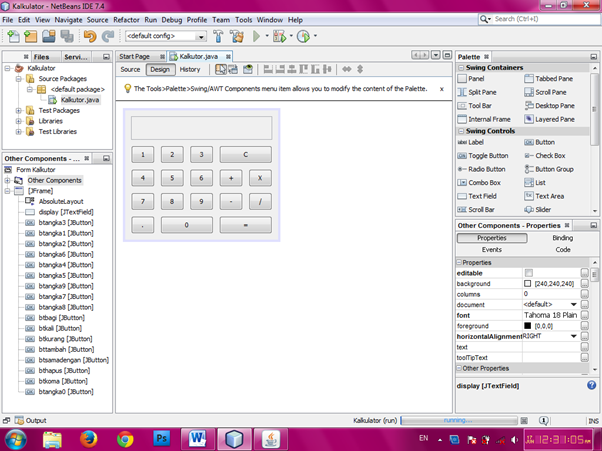Switch to the Files tab

(41, 57)
